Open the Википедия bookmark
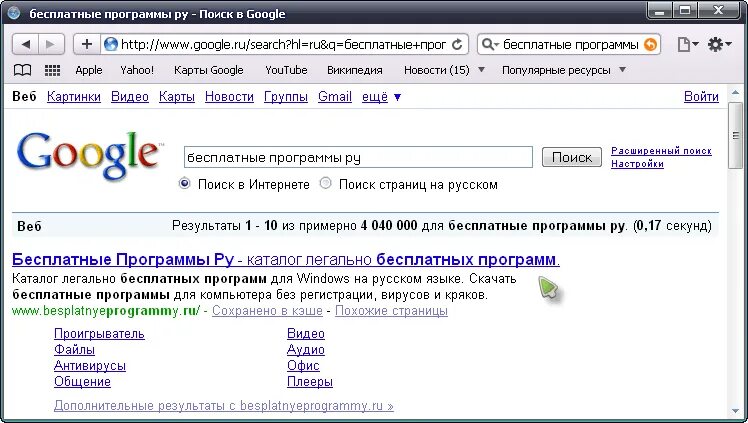This screenshot has height=423, width=748. pos(354,70)
